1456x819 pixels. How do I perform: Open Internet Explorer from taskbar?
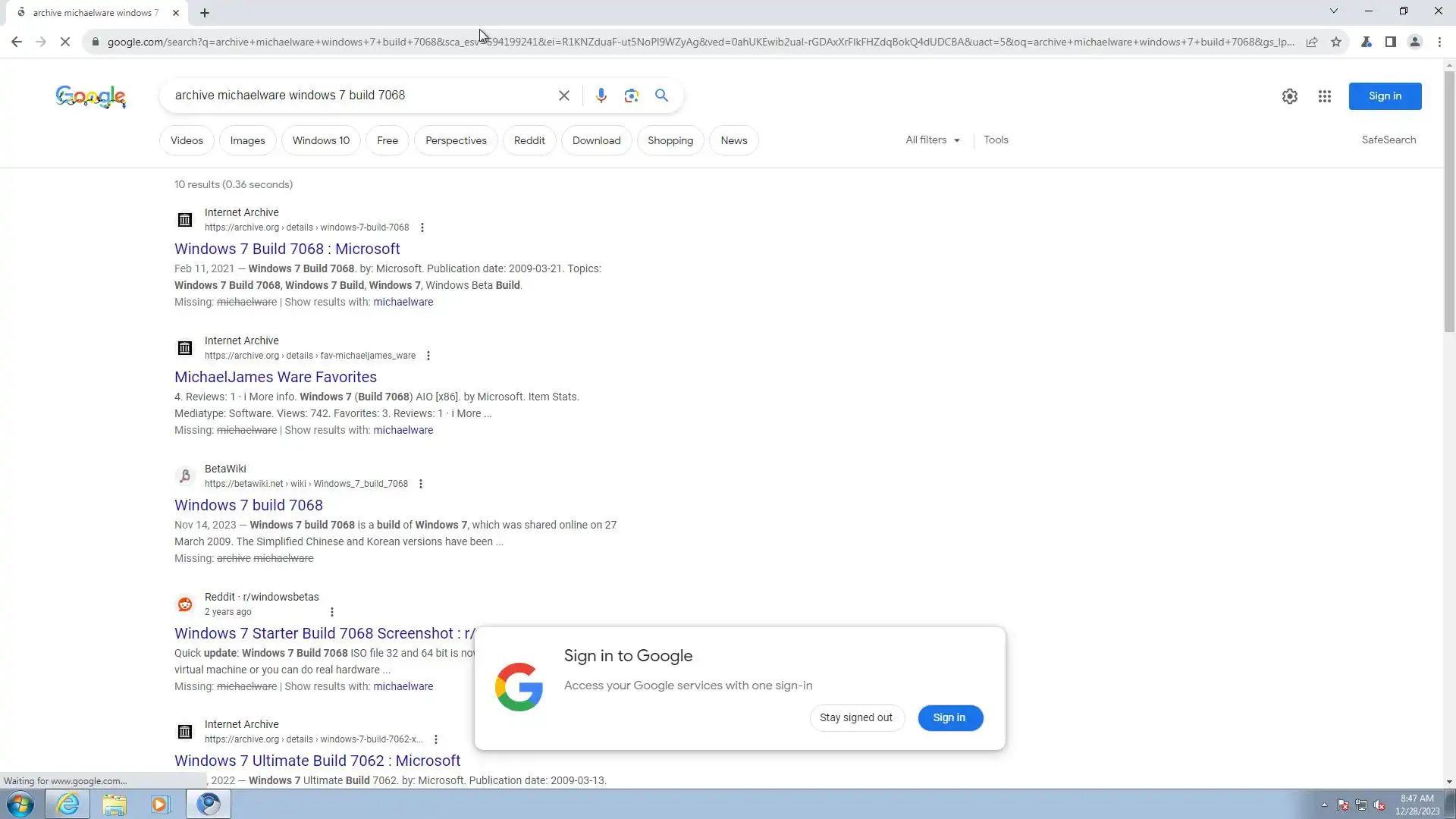click(67, 804)
